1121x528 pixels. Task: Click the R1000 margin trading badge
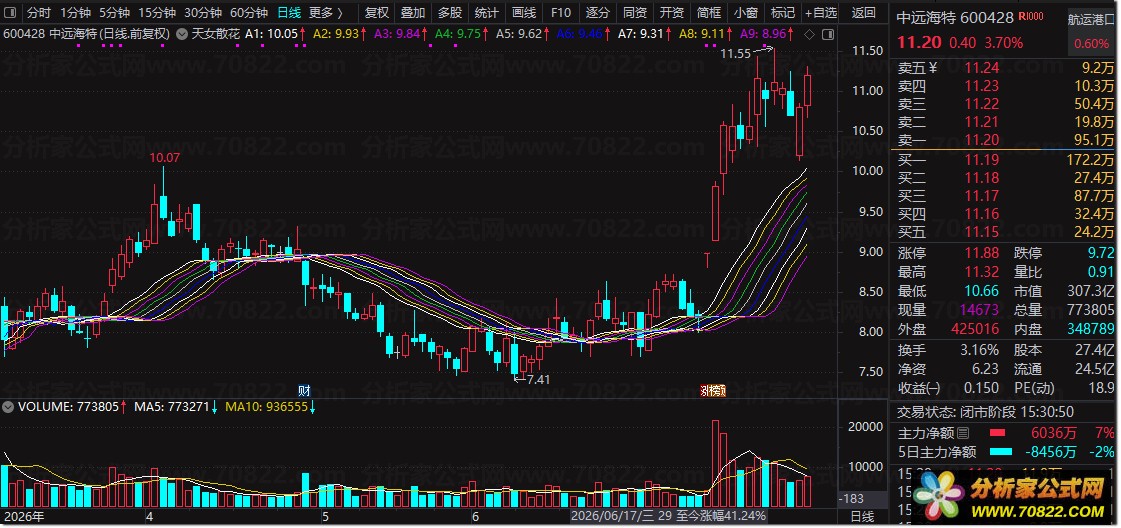[x=1030, y=16]
